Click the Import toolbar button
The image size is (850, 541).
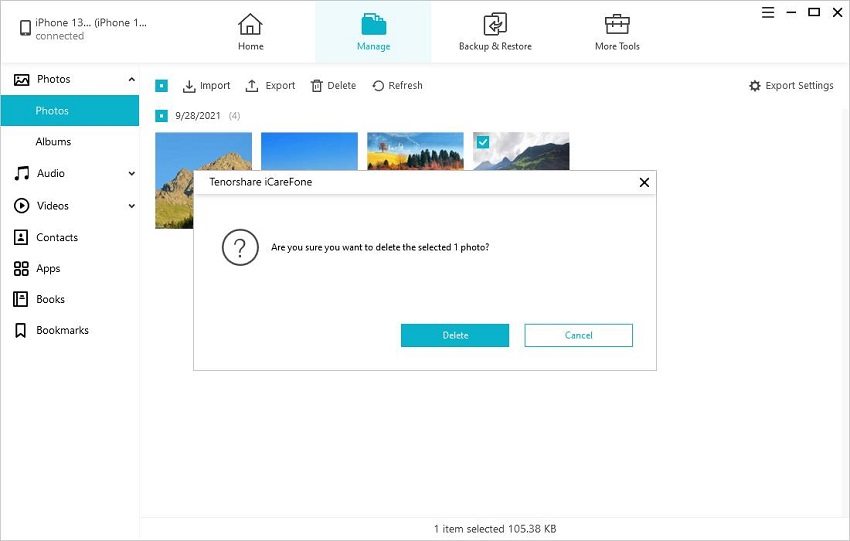click(x=206, y=86)
